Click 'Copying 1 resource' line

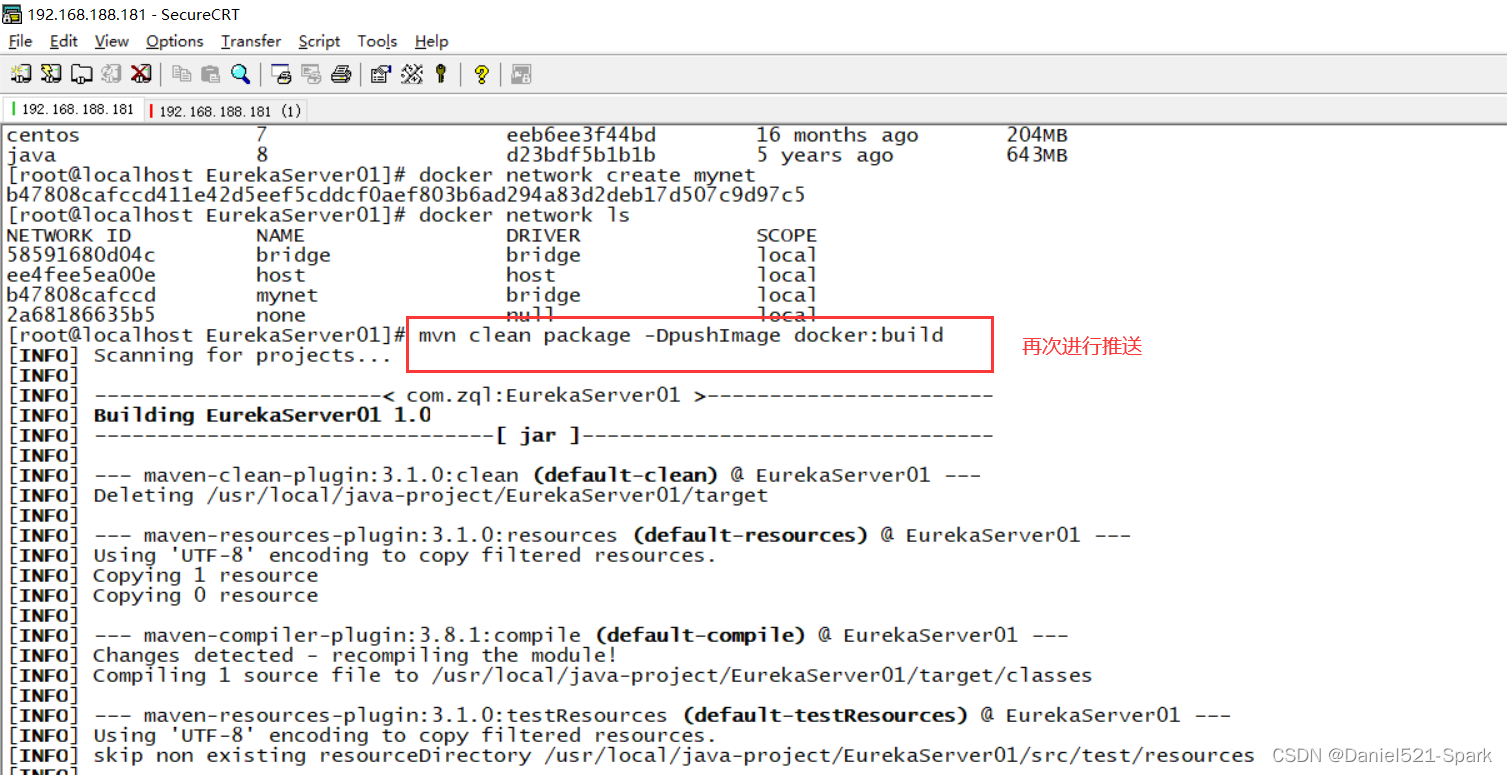(x=206, y=576)
